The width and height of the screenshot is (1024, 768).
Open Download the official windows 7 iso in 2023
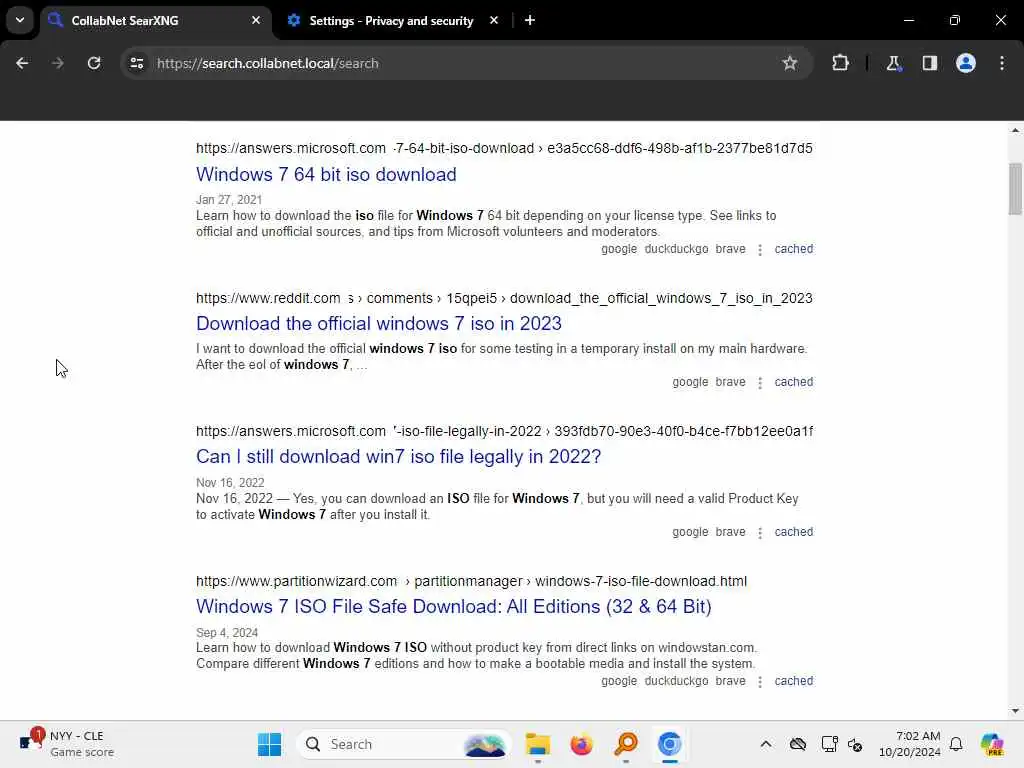tap(379, 323)
